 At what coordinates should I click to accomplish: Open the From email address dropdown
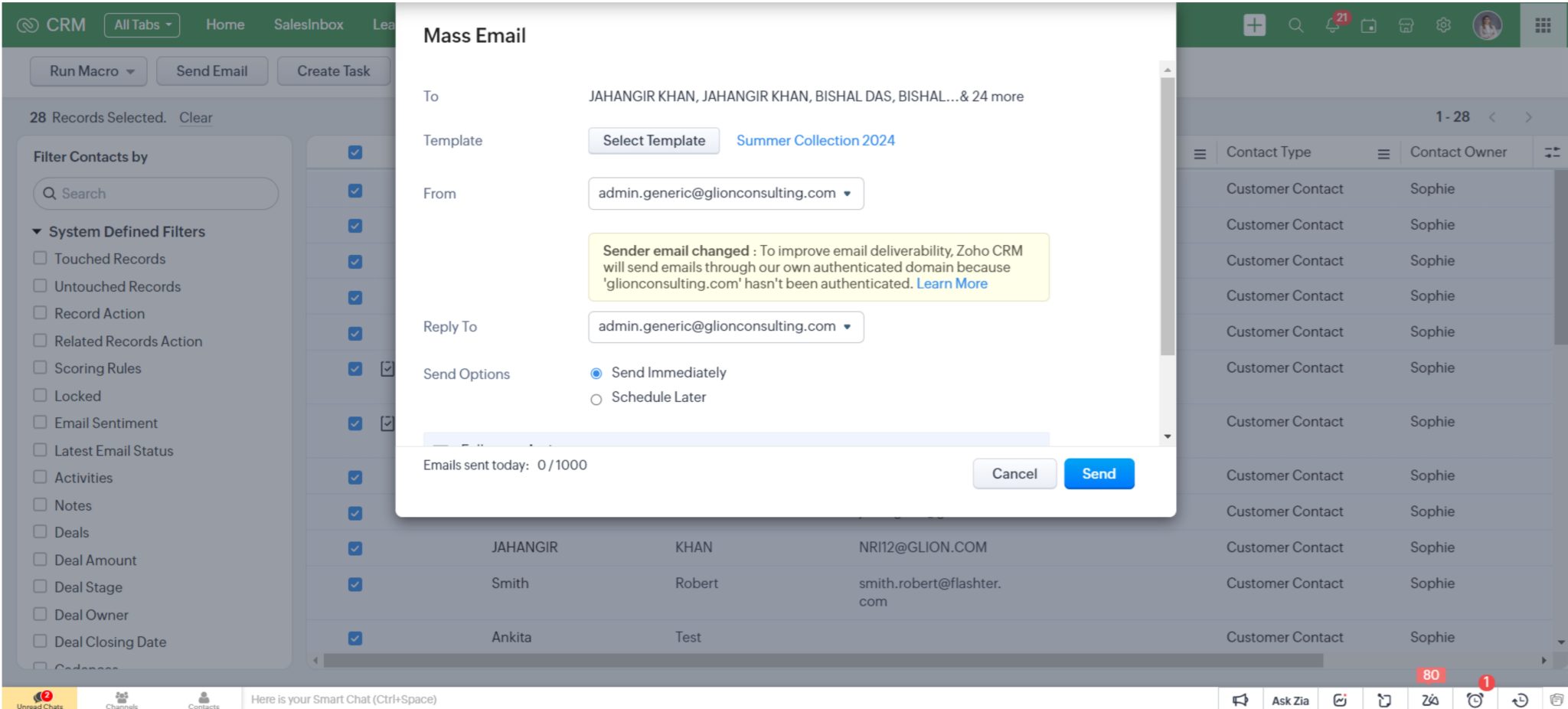(726, 193)
